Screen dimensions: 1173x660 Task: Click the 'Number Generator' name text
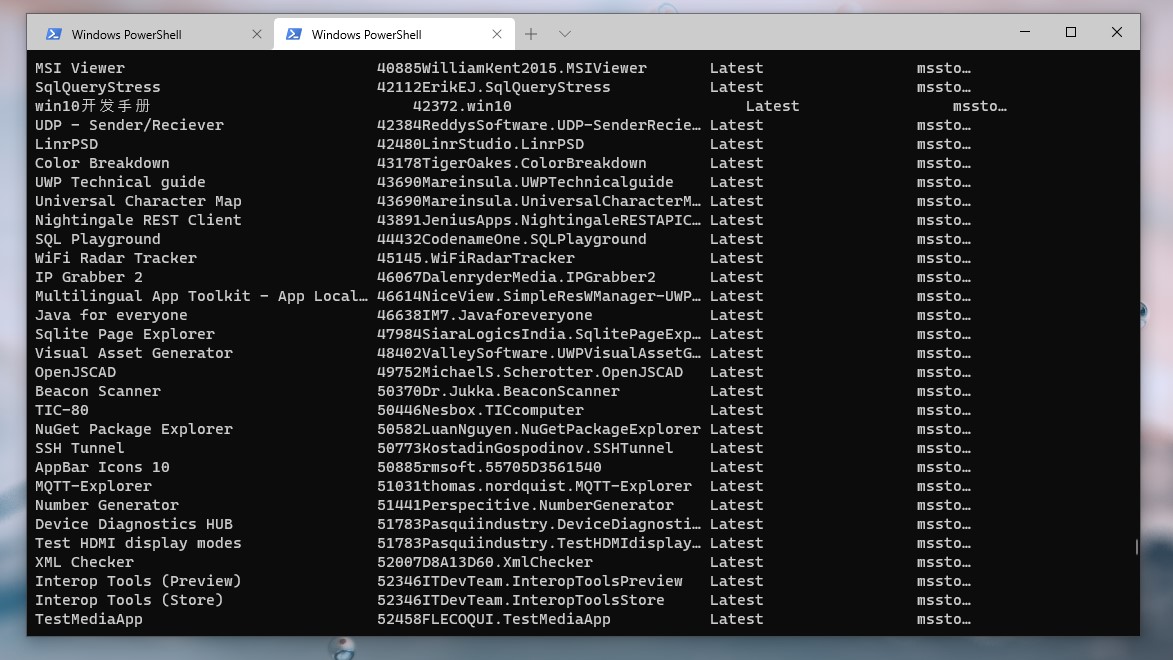106,505
